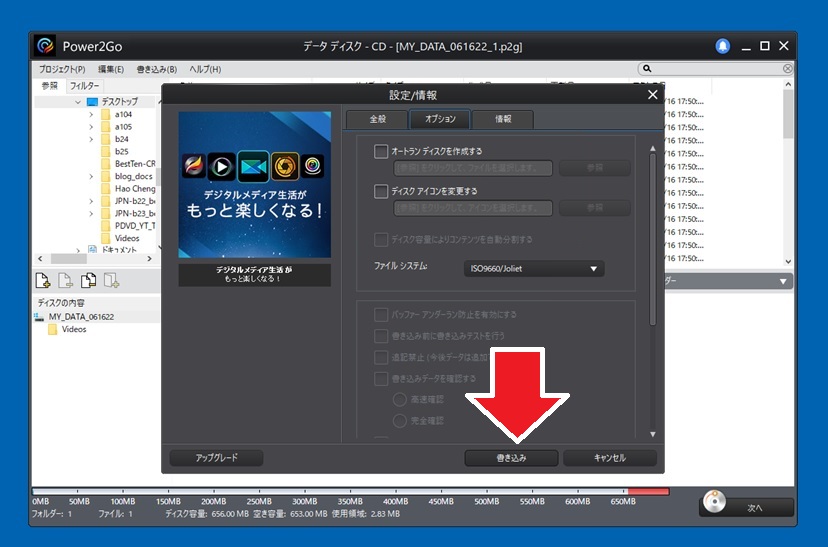Click the search magnifier icon

tap(647, 69)
